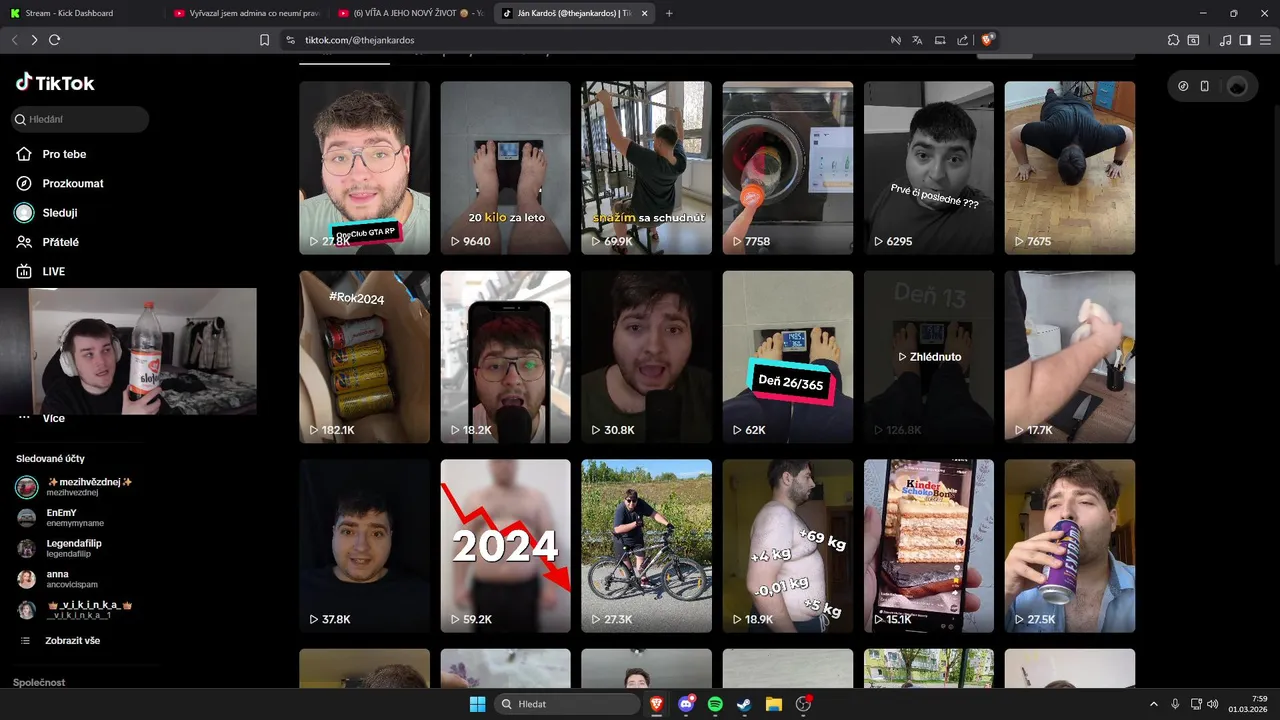
Task: Open the bicycle video with 27.3K views
Action: (647, 546)
